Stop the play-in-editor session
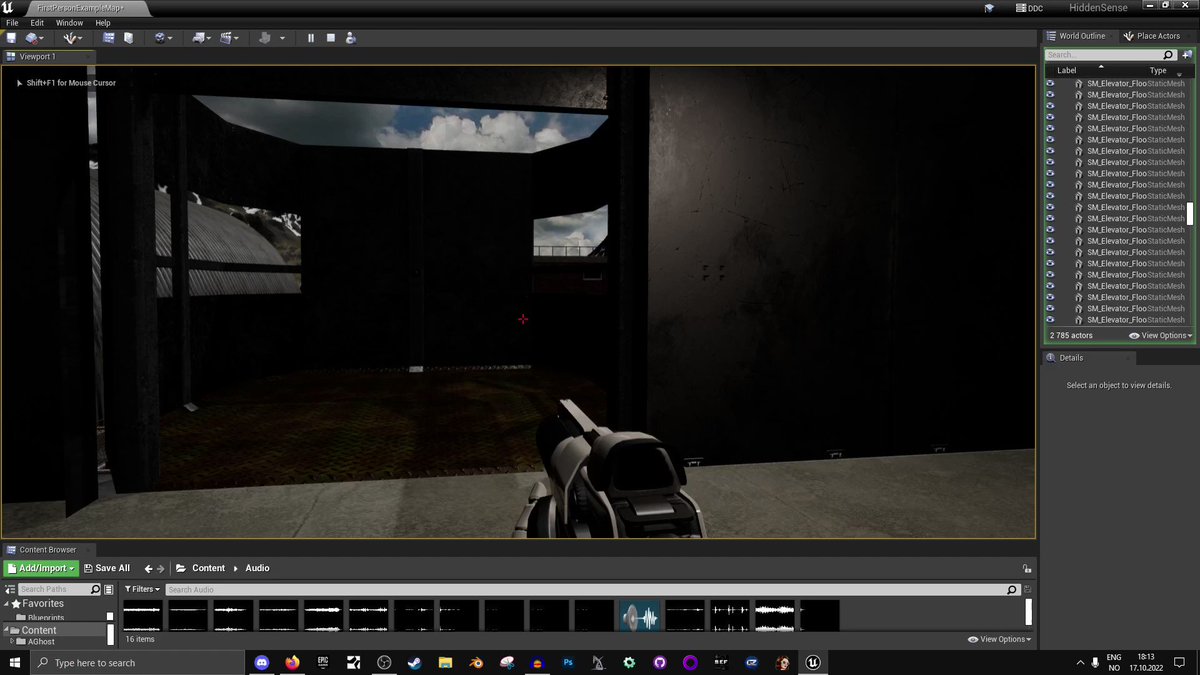The height and width of the screenshot is (675, 1200). tap(330, 38)
